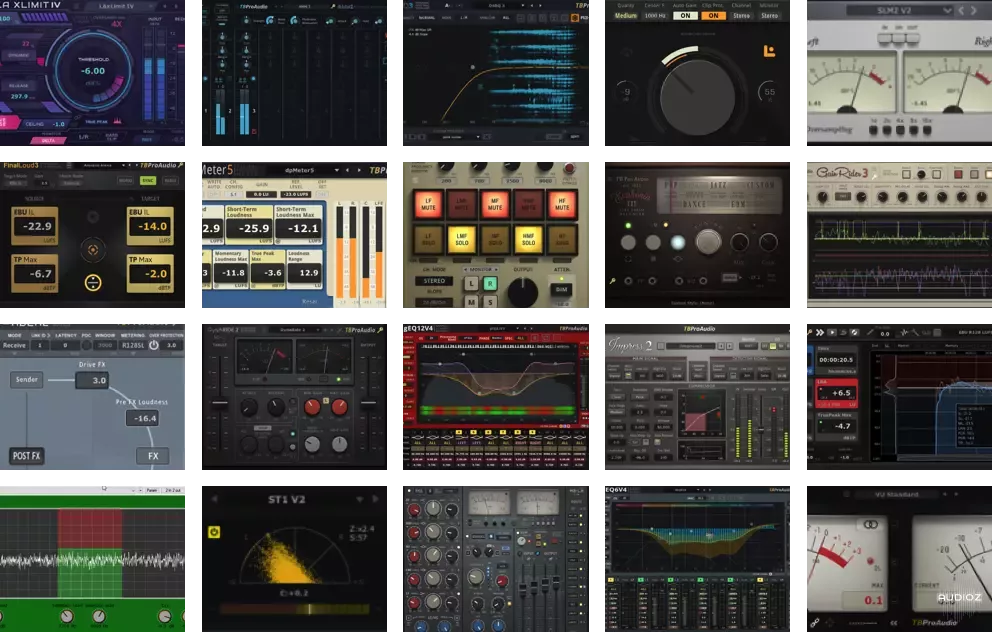The height and width of the screenshot is (632, 992).
Task: Click the FinalLoud3 divide circle icon
Action: 93,283
